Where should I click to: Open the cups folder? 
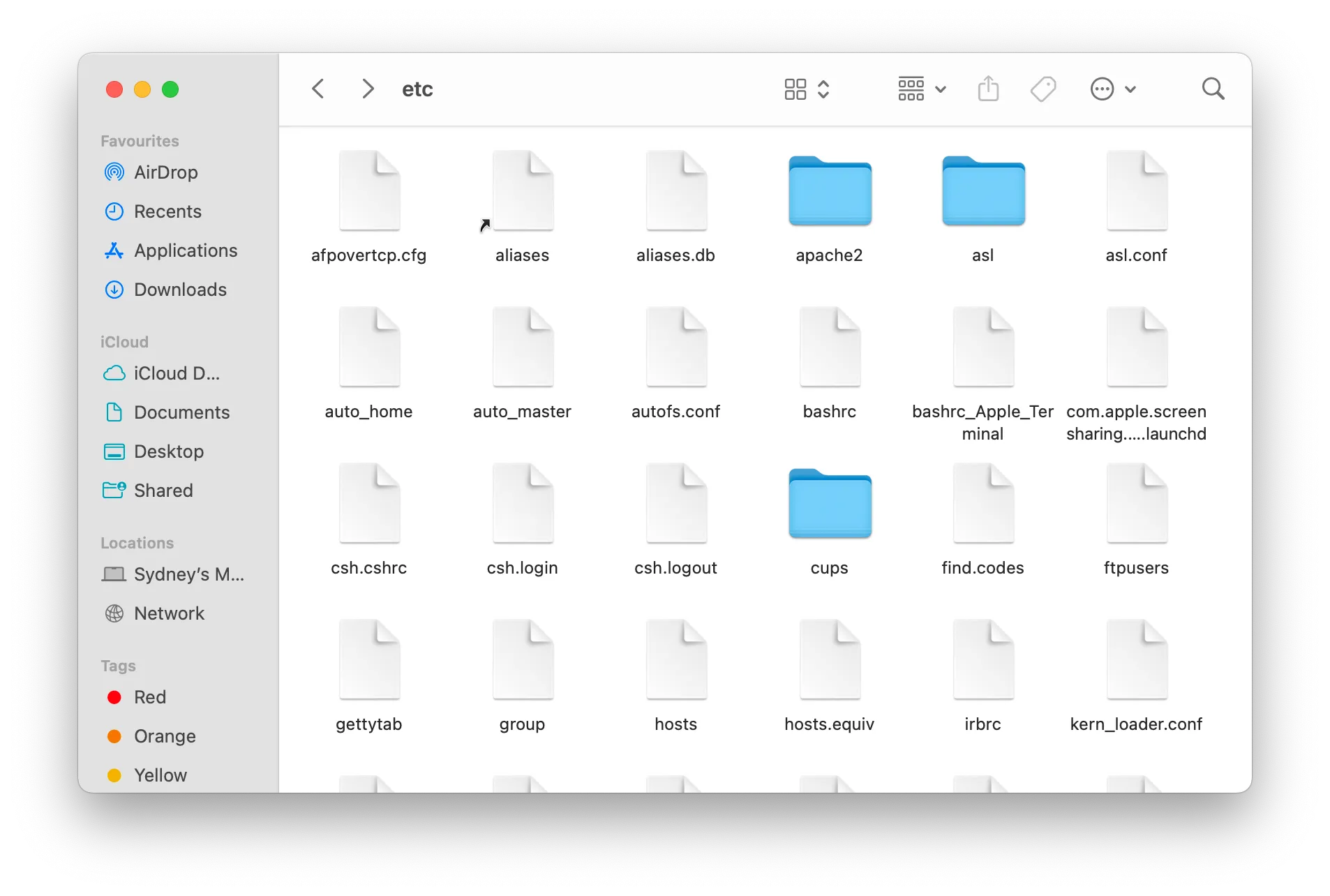tap(829, 504)
